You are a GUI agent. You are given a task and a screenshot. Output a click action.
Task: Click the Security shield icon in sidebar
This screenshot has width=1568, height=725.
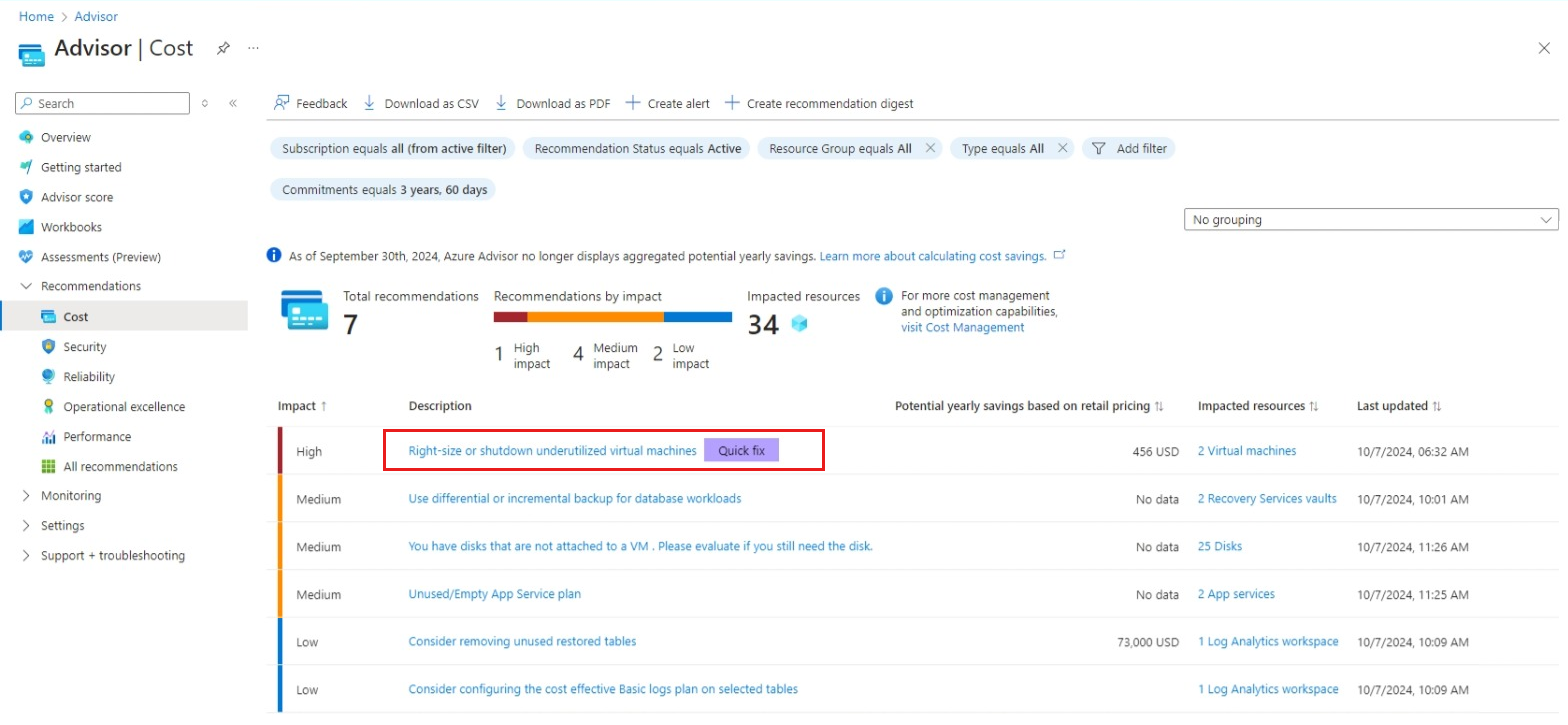pos(48,347)
